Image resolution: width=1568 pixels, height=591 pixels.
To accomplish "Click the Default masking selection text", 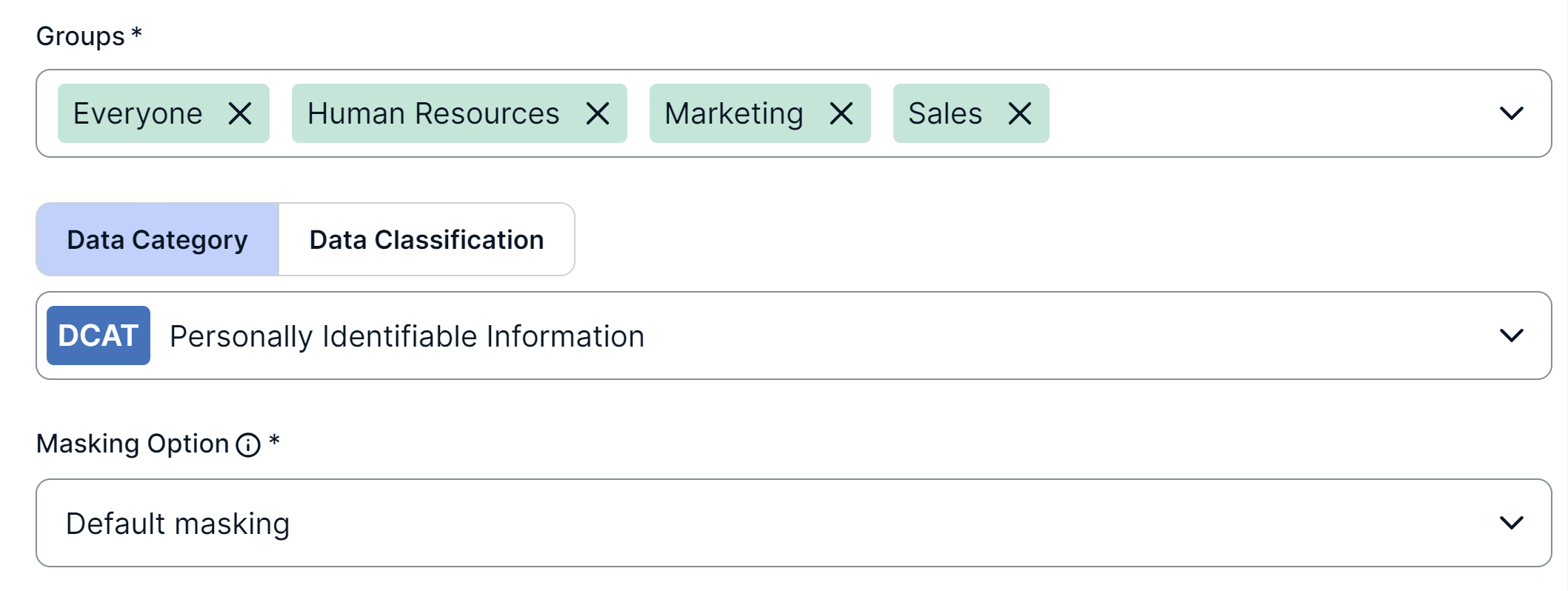I will 178,524.
